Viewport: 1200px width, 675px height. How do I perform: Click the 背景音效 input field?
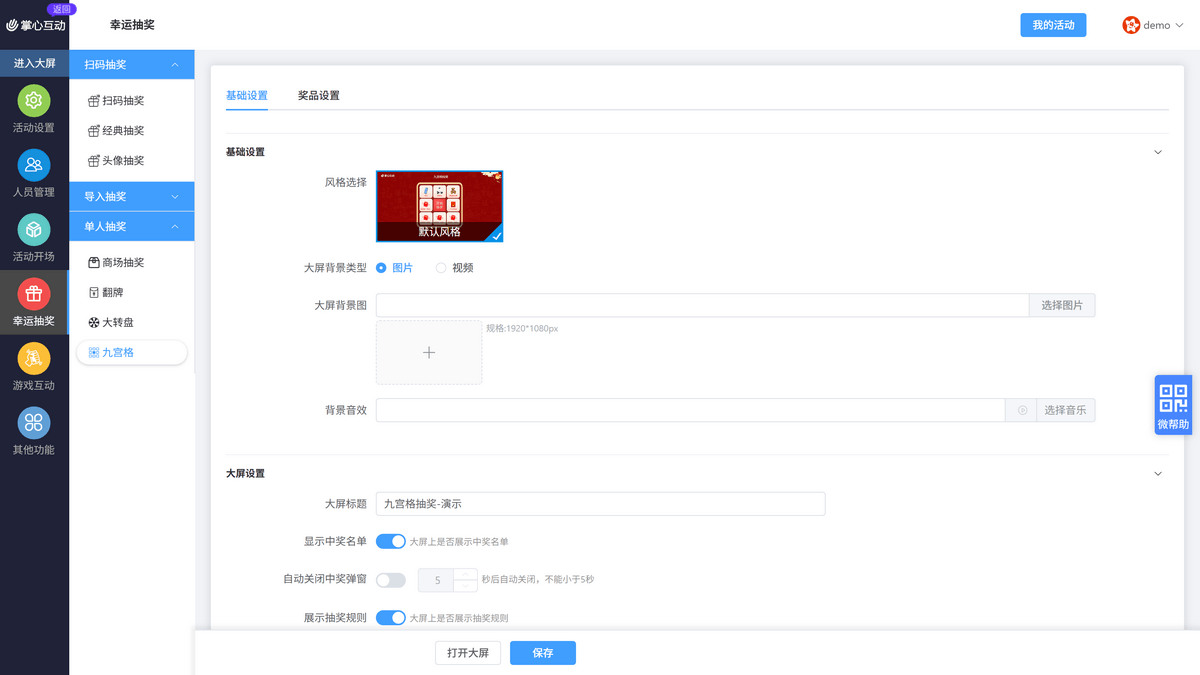[690, 410]
